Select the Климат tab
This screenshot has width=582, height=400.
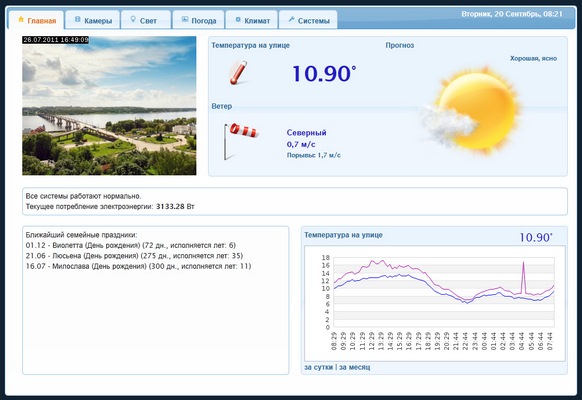252,20
